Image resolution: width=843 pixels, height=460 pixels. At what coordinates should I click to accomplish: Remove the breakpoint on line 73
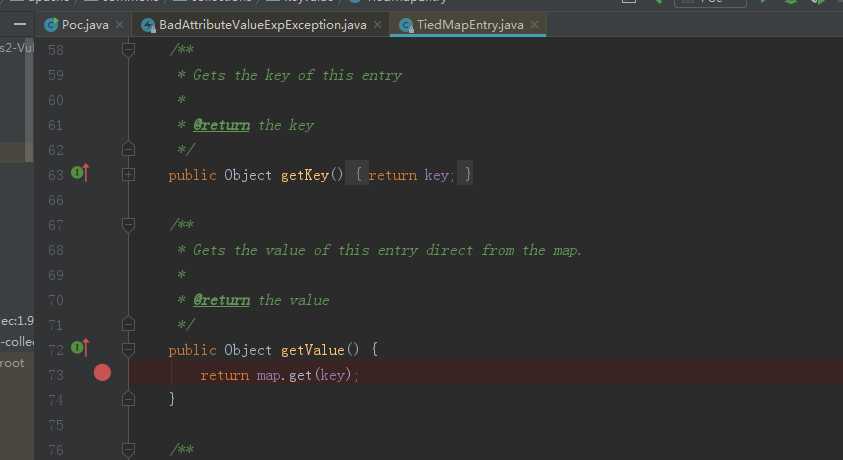point(102,373)
